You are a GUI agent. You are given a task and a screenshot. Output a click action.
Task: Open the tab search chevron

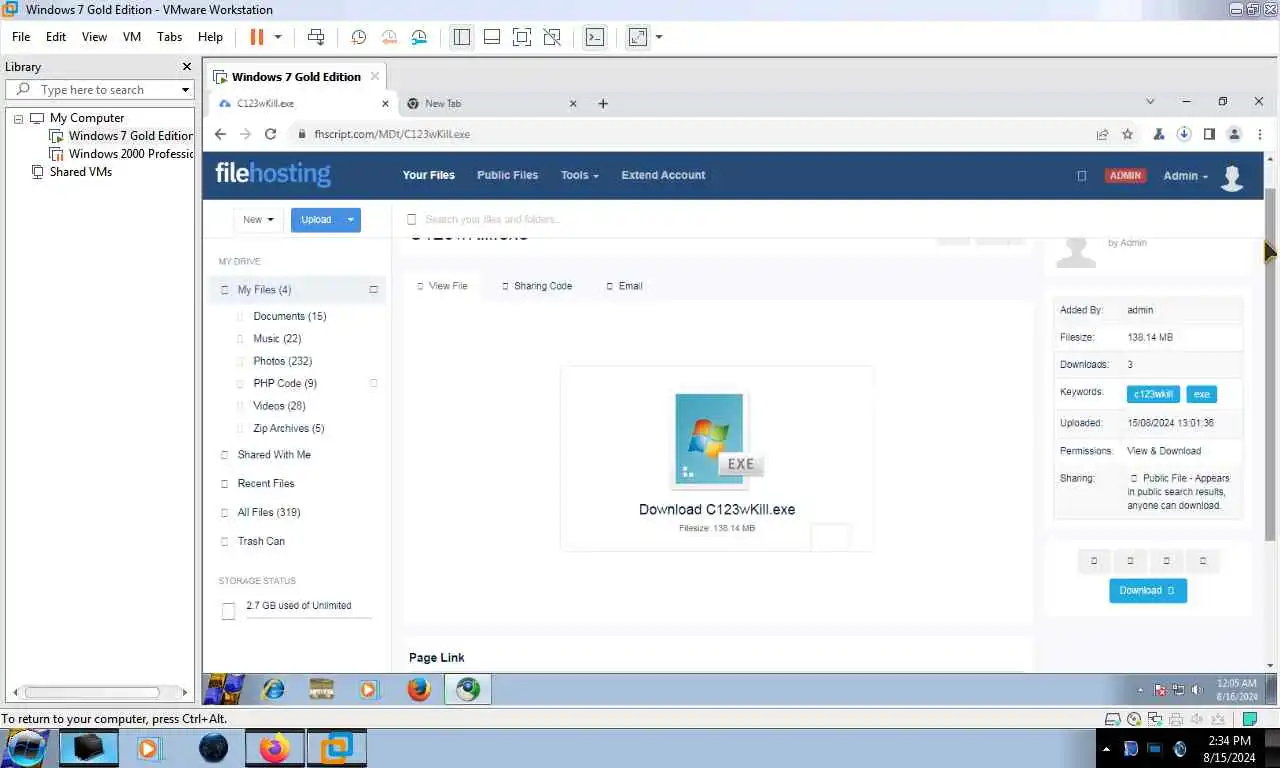tap(1150, 101)
